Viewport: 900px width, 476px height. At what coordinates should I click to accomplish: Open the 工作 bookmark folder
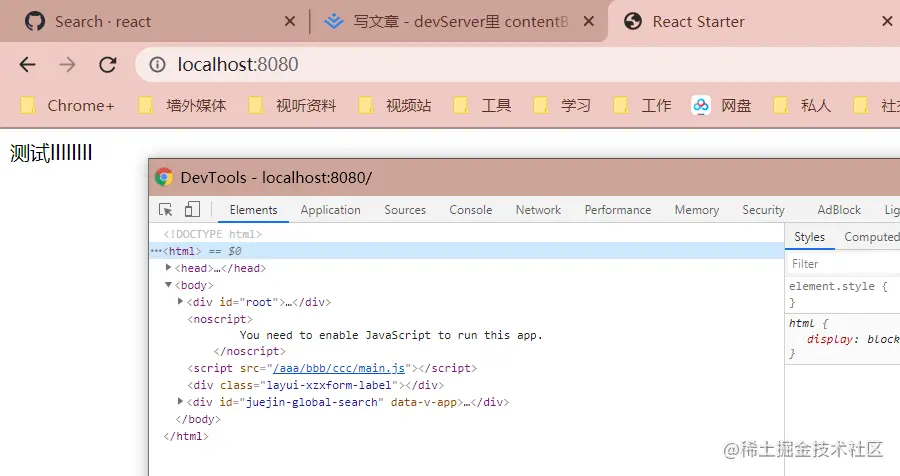point(642,106)
